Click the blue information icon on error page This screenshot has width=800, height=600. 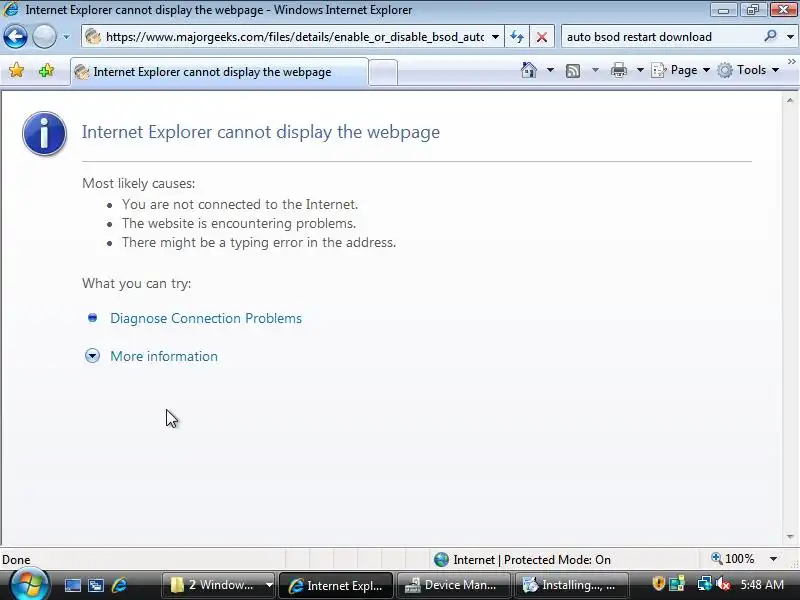(x=44, y=133)
